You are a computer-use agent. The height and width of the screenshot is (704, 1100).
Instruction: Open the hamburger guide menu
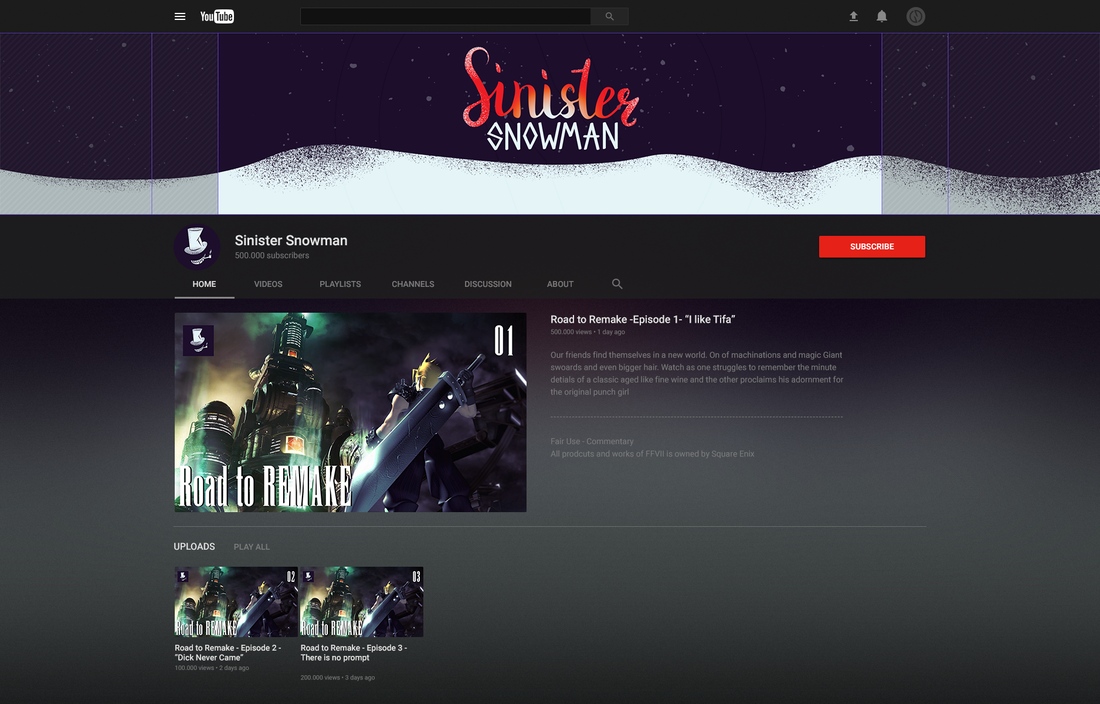[180, 16]
